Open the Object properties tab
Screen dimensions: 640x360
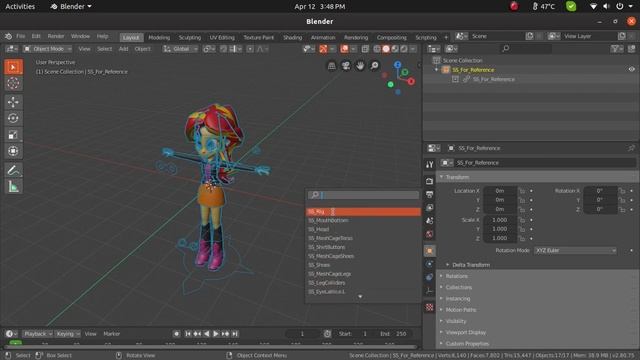pos(429,251)
